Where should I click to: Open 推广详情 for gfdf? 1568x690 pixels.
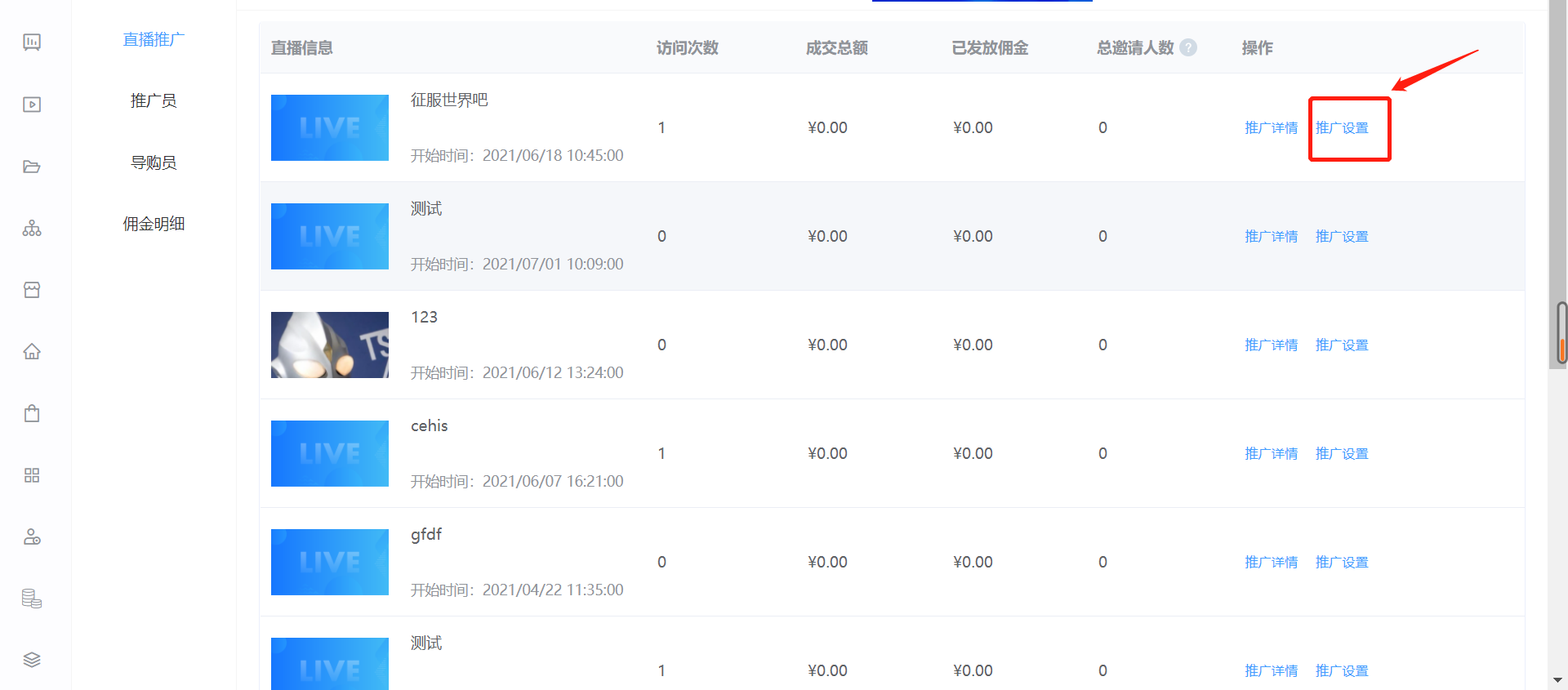1272,562
